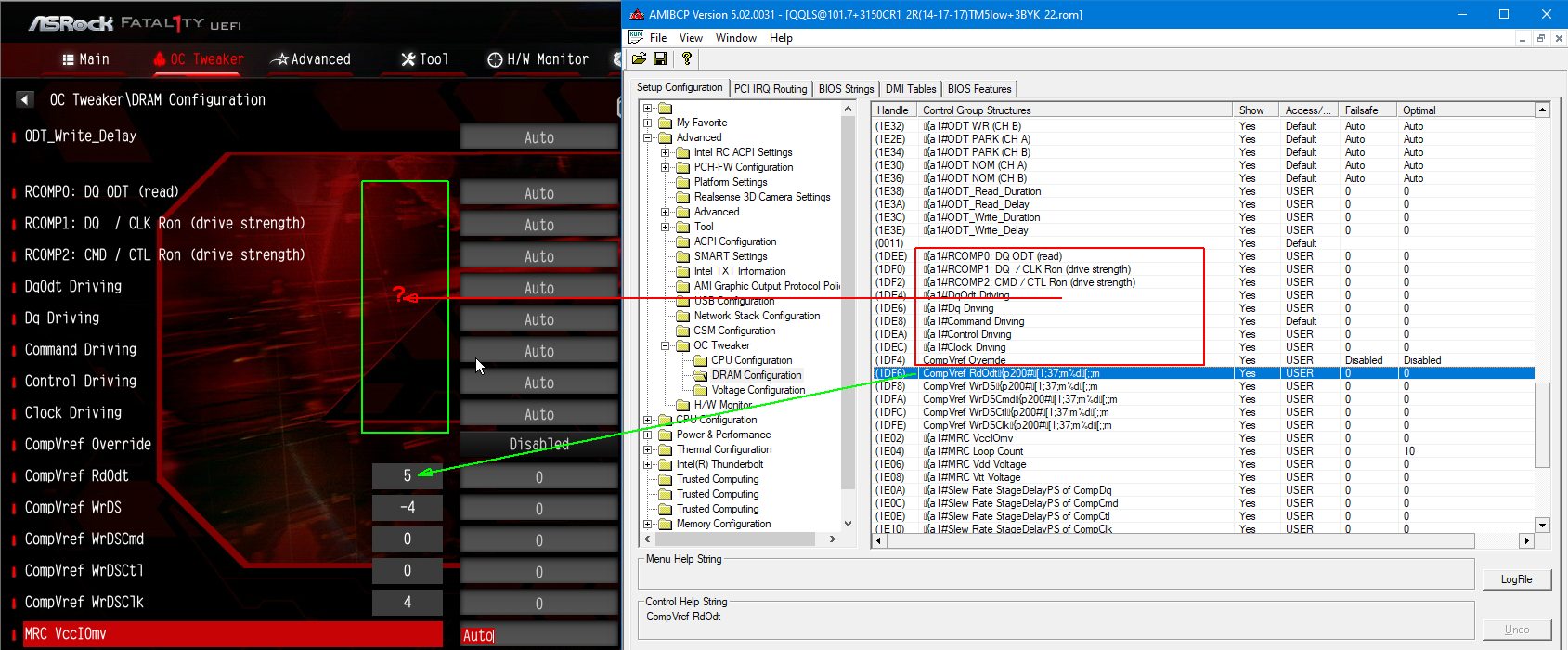Expand the PCH-FW Configuration node

(x=665, y=167)
